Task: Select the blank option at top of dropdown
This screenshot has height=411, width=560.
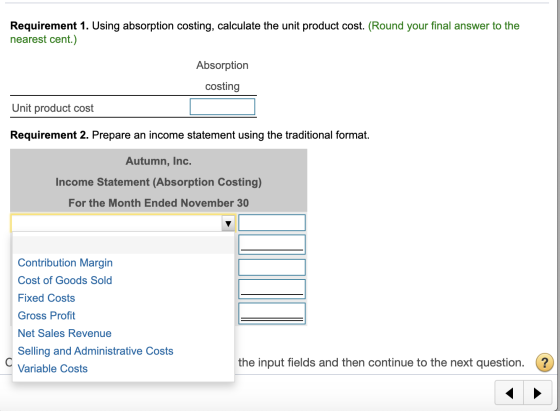Action: coord(123,245)
